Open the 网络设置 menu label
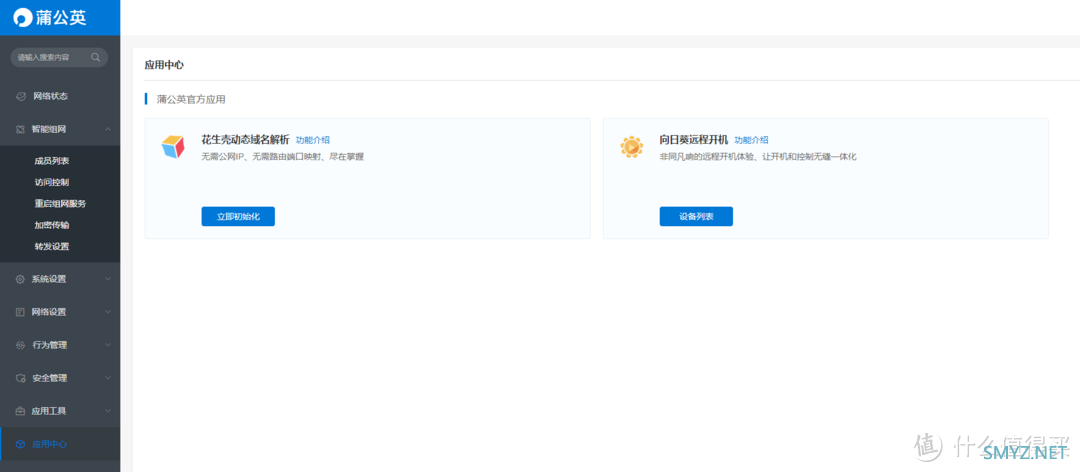 49,312
